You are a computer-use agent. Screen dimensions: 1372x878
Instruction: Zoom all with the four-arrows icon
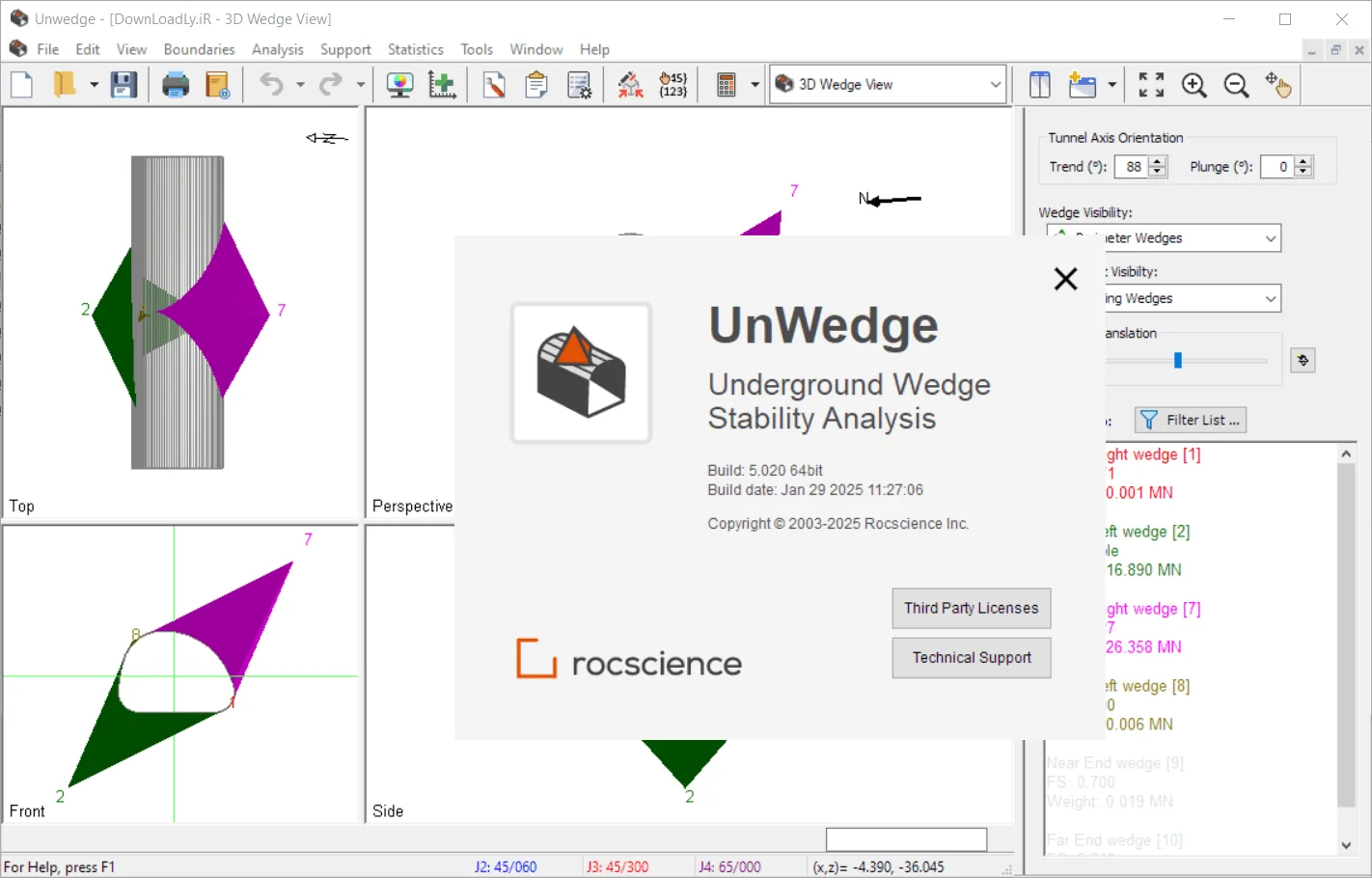[1151, 85]
